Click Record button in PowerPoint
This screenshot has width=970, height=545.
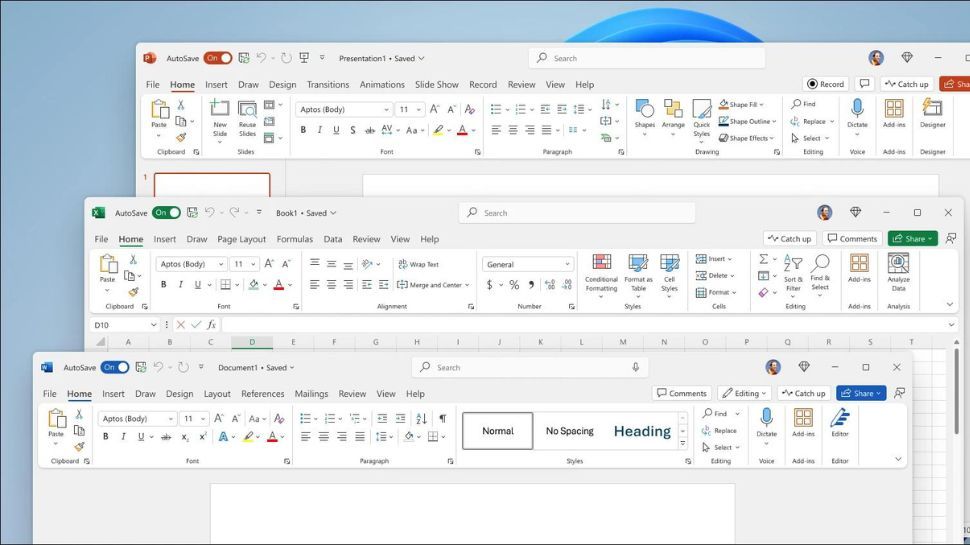pyautogui.click(x=826, y=84)
